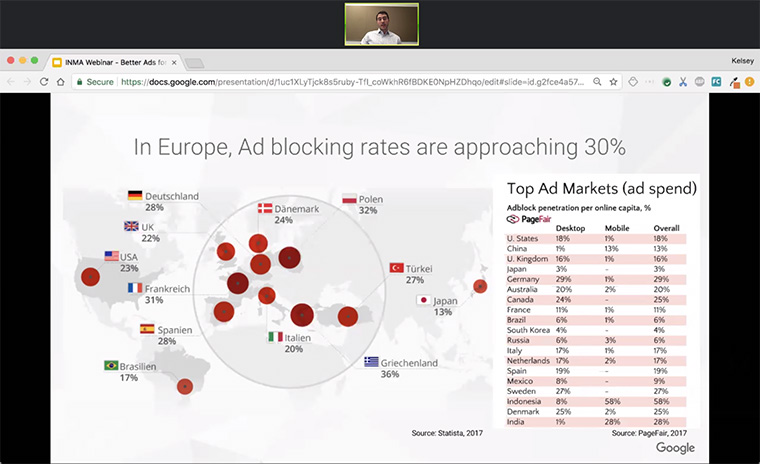
Task: Click the China table row label
Action: coord(517,248)
